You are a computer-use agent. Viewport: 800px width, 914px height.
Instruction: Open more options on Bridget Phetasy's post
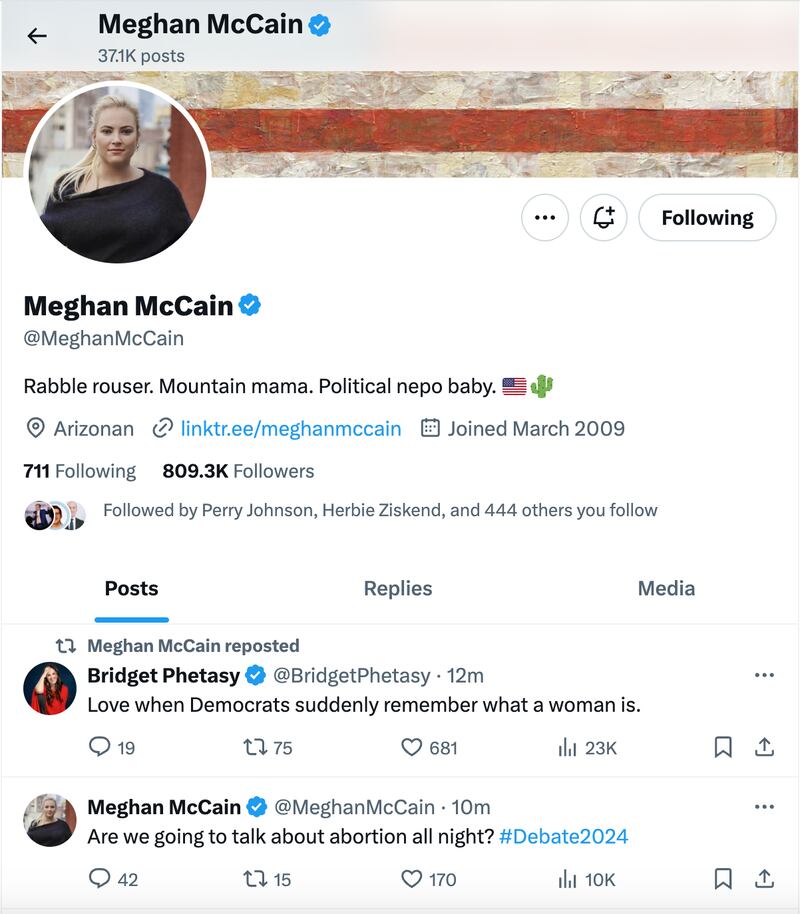[x=764, y=675]
